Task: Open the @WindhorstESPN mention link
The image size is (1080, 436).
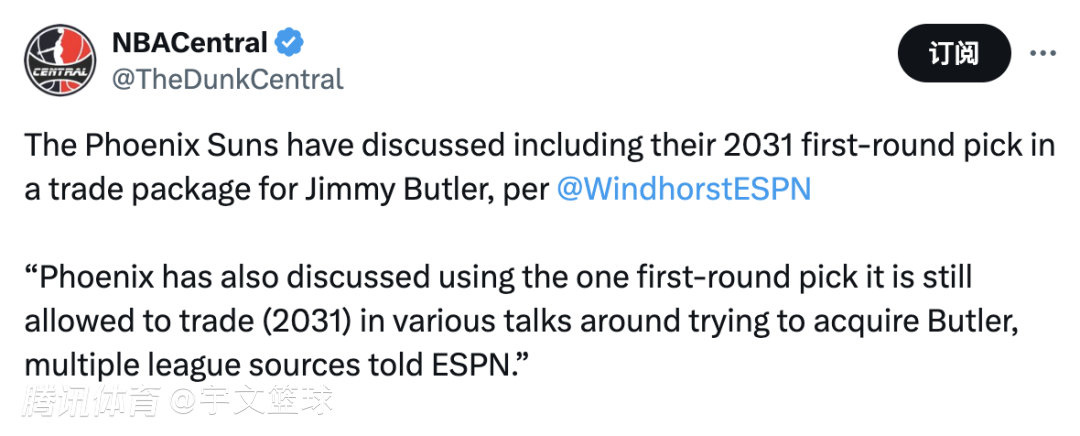Action: (x=684, y=189)
